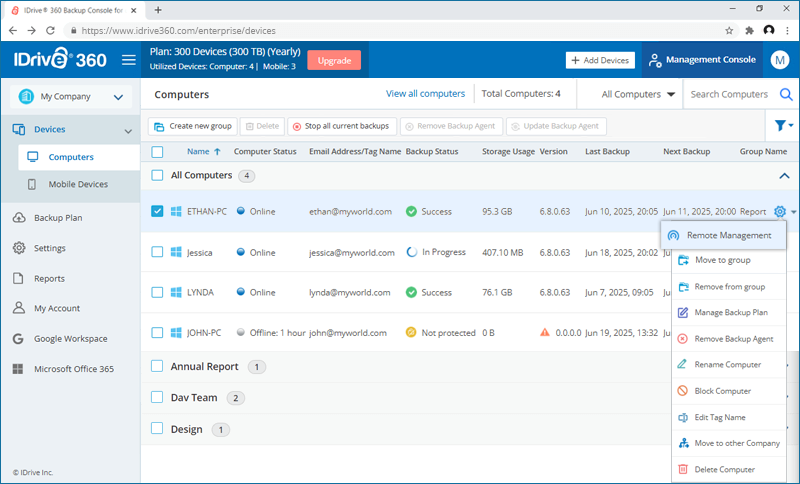
Task: Click the Search Computers field
Action: coord(730,94)
